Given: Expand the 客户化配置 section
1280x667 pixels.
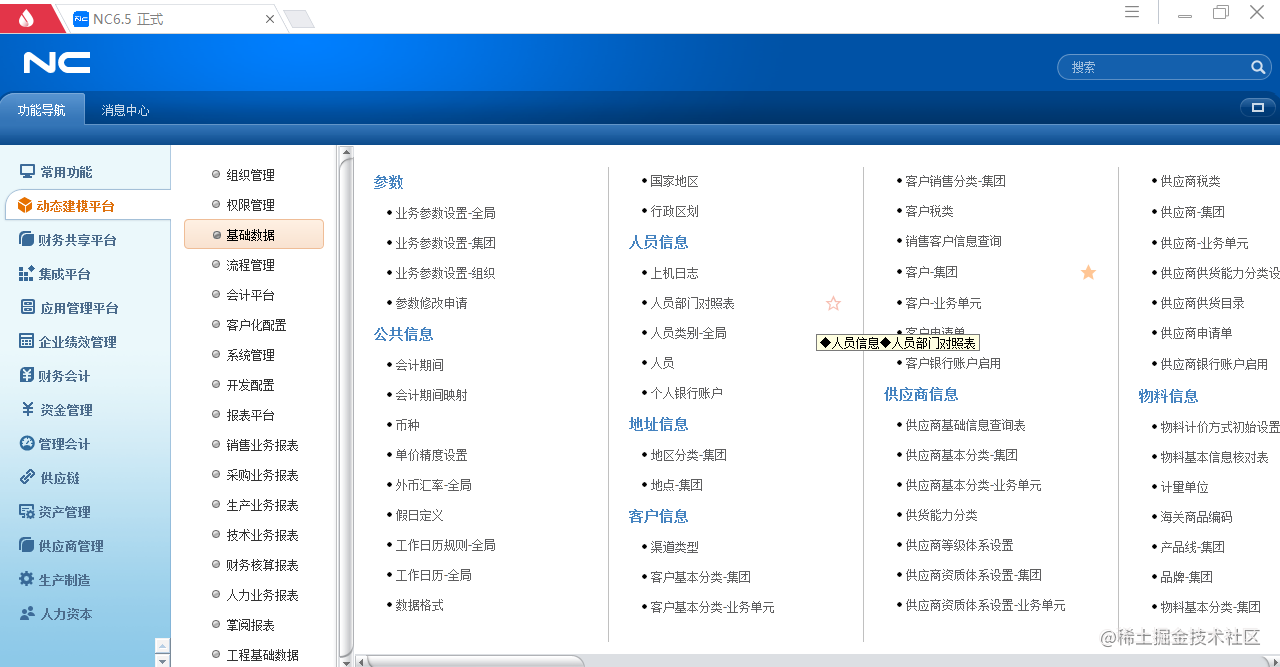Looking at the screenshot, I should (x=253, y=324).
